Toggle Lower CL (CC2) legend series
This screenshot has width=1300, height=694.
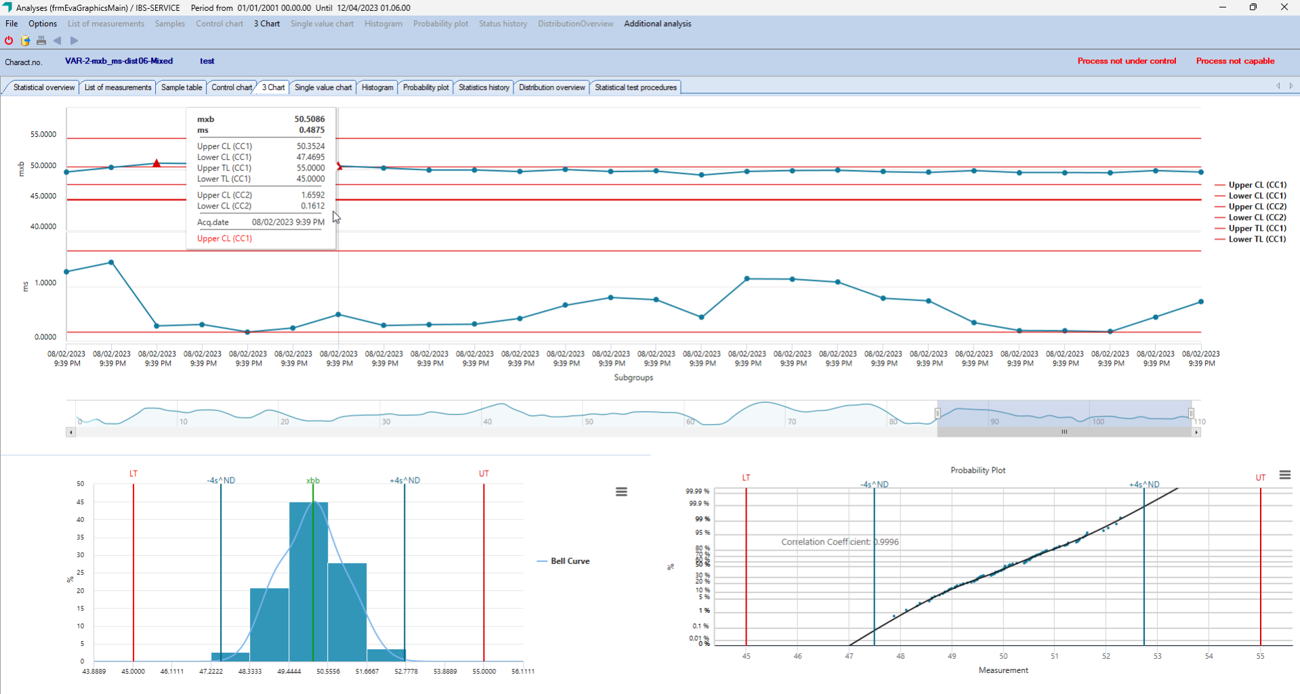tap(1256, 217)
